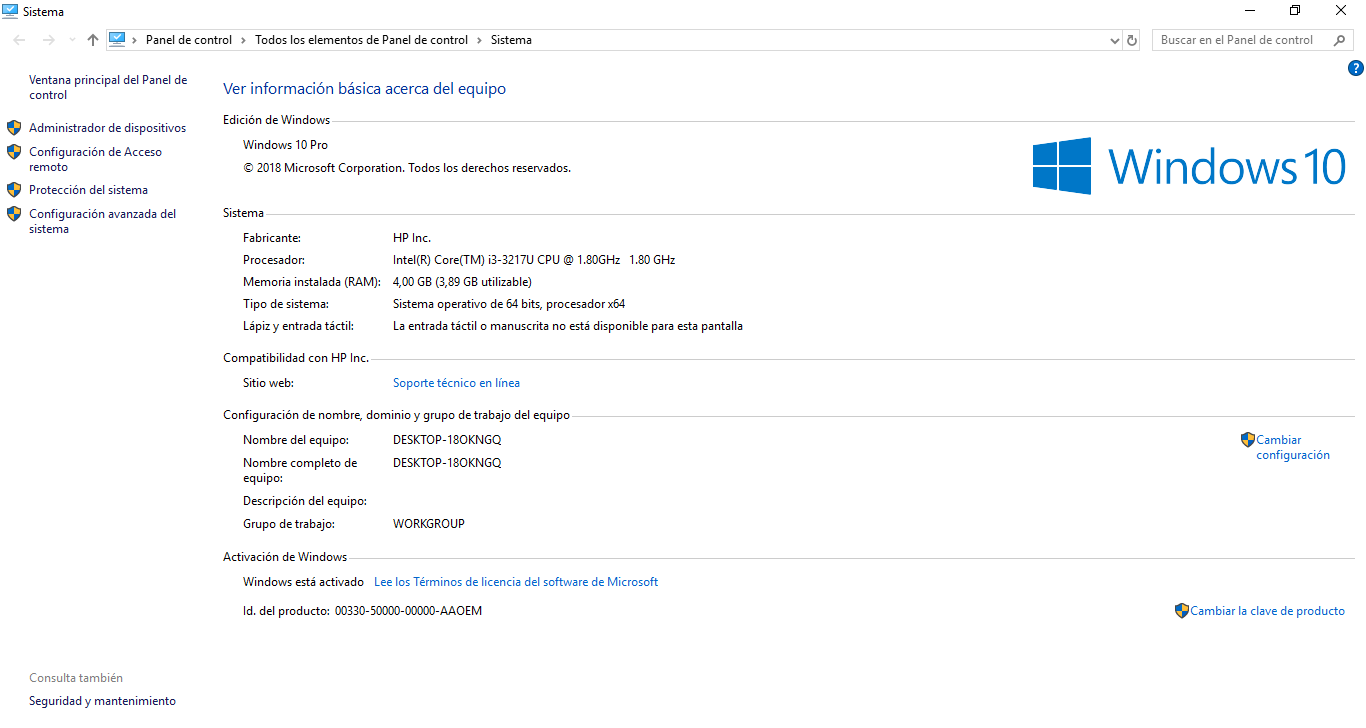Click shield icon beside Protección del sistema
Image resolution: width=1366 pixels, height=728 pixels.
(14, 189)
